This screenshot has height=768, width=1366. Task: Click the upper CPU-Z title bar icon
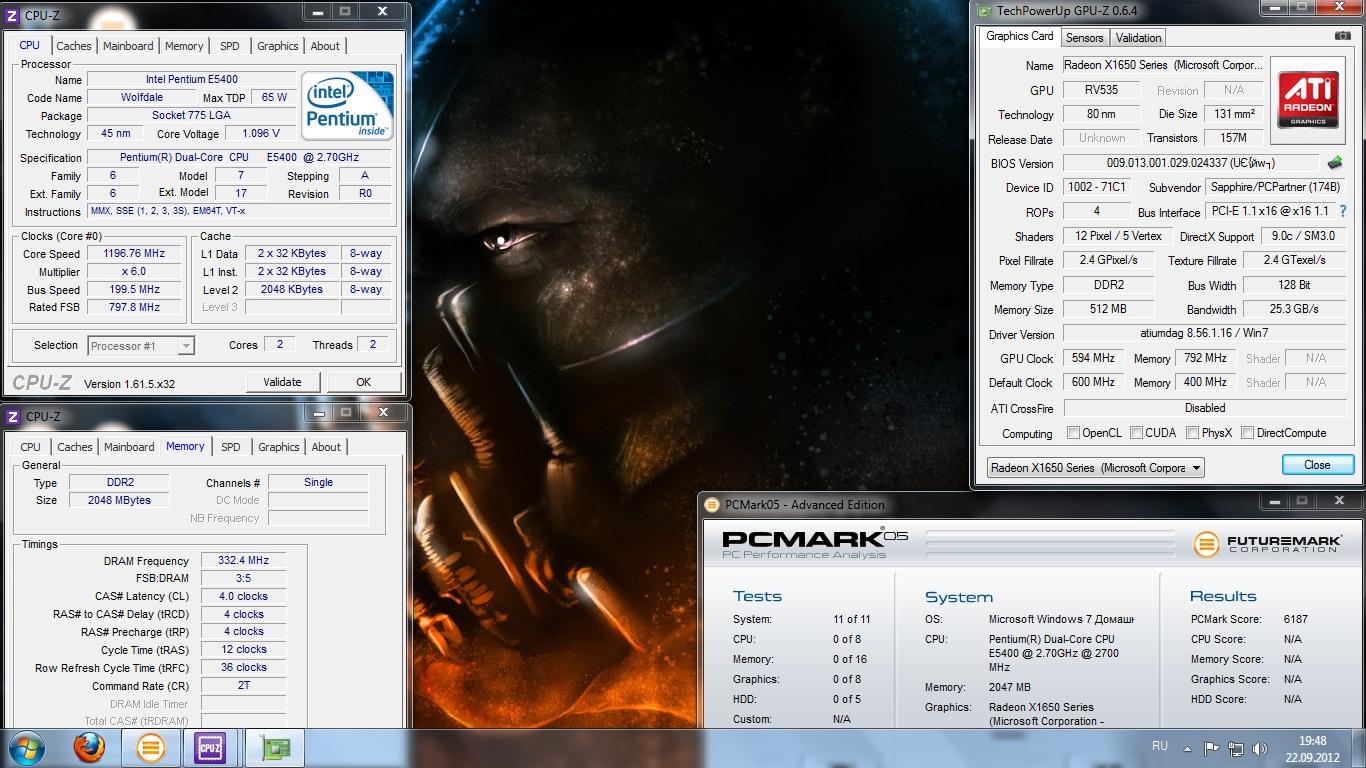(x=12, y=14)
